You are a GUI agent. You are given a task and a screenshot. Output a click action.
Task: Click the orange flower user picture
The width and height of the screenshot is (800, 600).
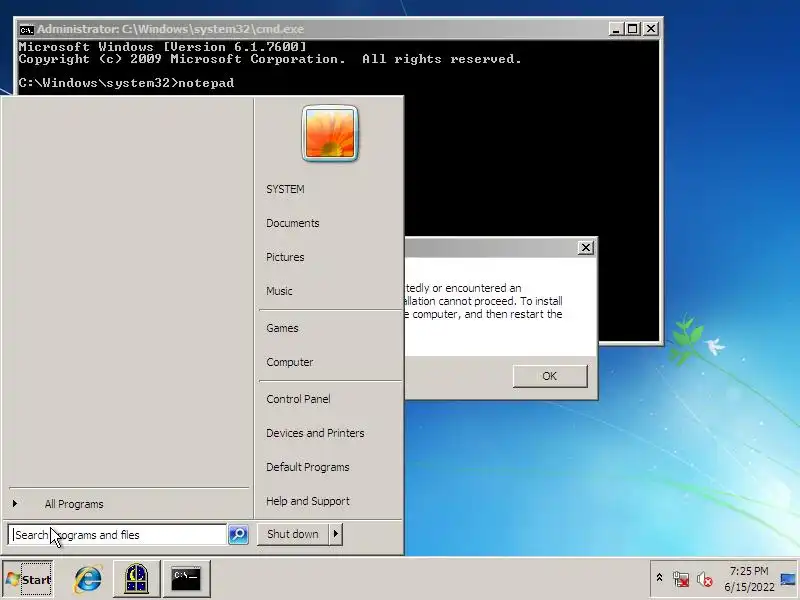coord(330,133)
